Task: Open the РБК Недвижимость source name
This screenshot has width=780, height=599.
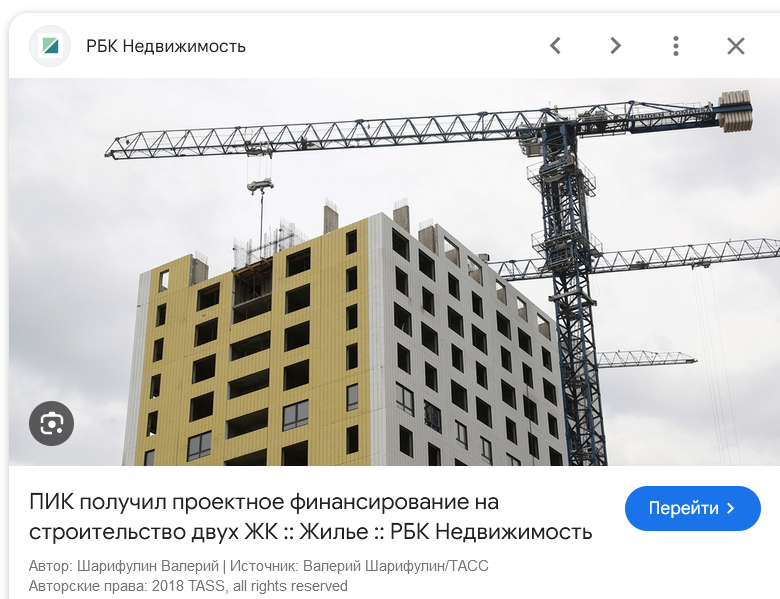Action: 166,46
